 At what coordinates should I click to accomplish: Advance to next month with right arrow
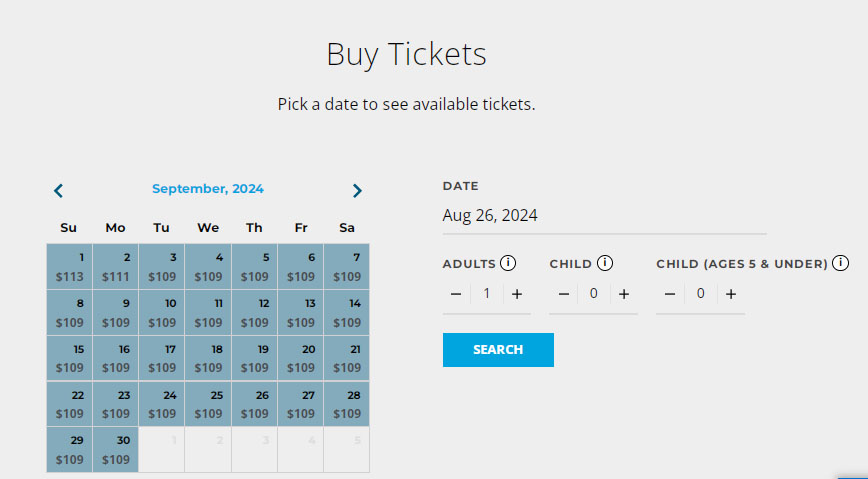tap(357, 191)
